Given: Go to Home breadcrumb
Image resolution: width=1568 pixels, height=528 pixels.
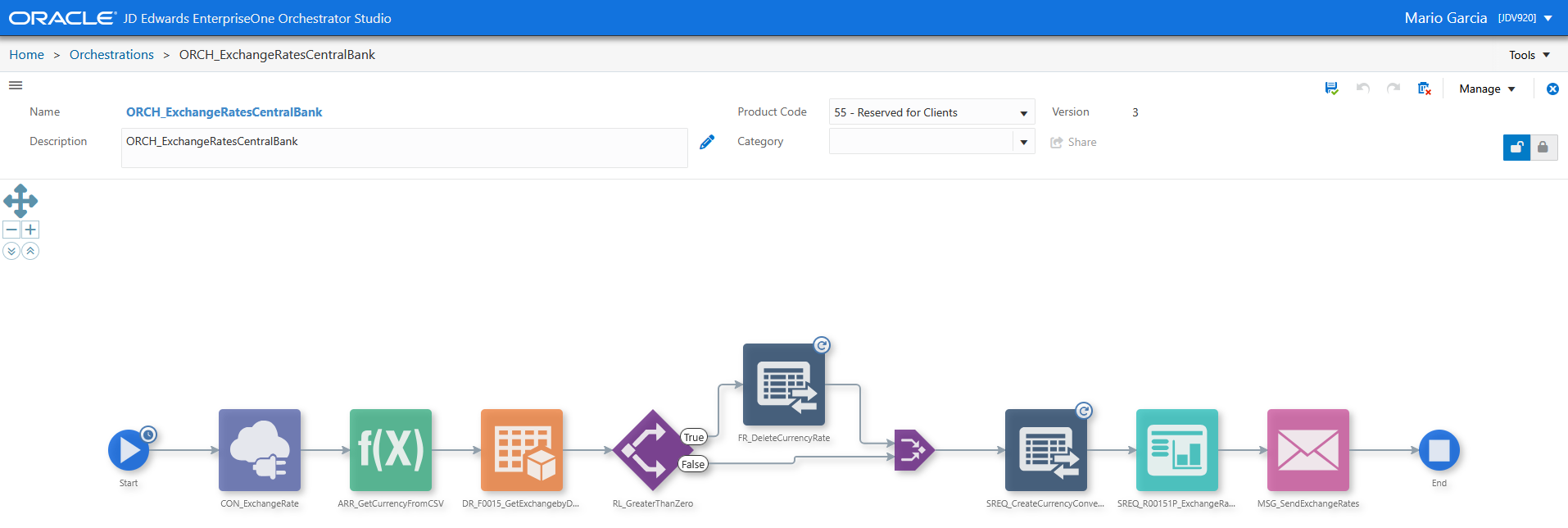Looking at the screenshot, I should (x=27, y=55).
